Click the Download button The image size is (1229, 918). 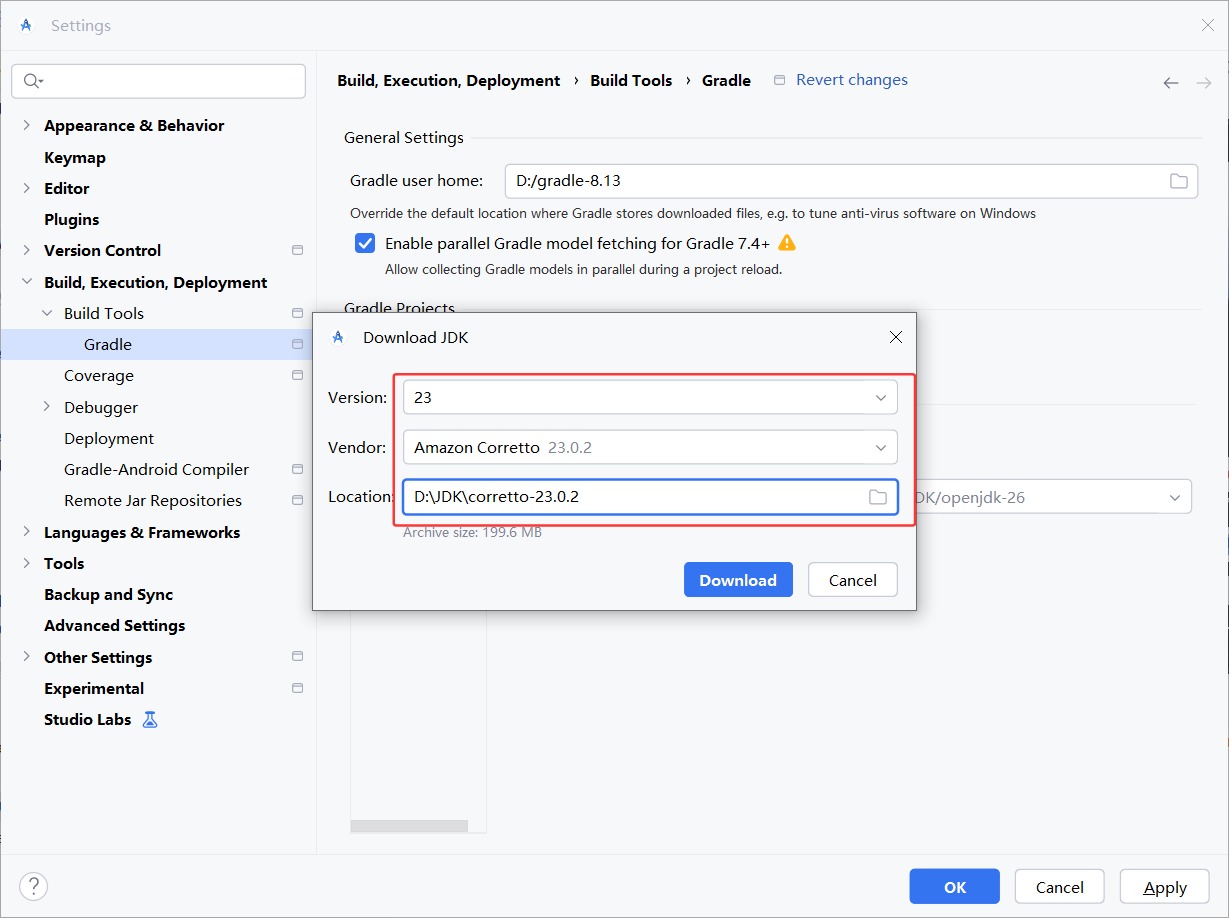[x=738, y=580]
